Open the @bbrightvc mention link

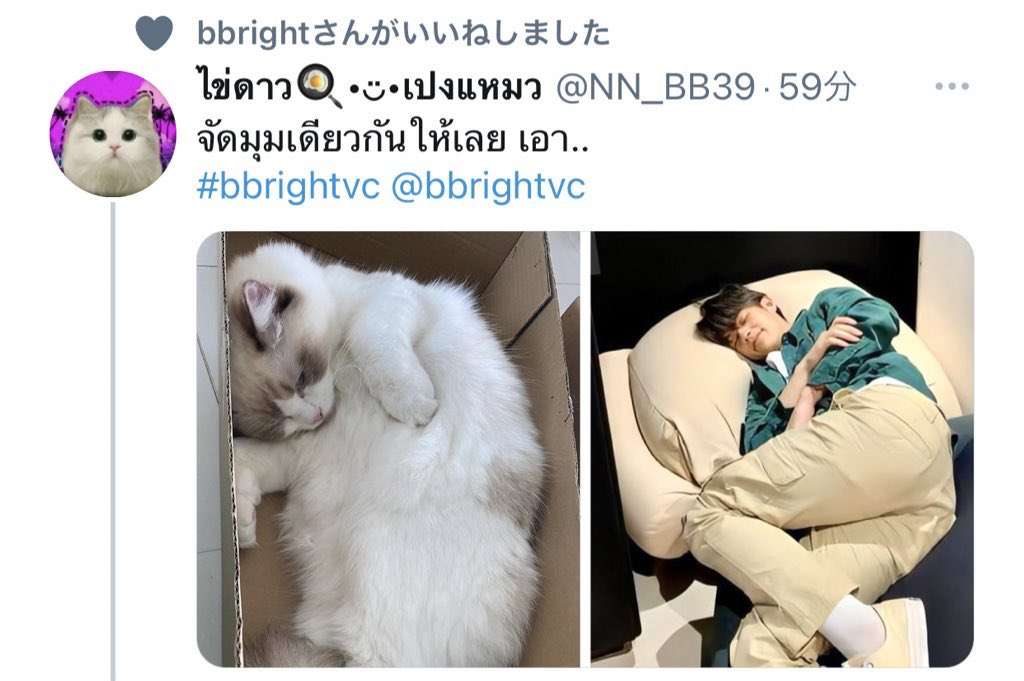[488, 186]
